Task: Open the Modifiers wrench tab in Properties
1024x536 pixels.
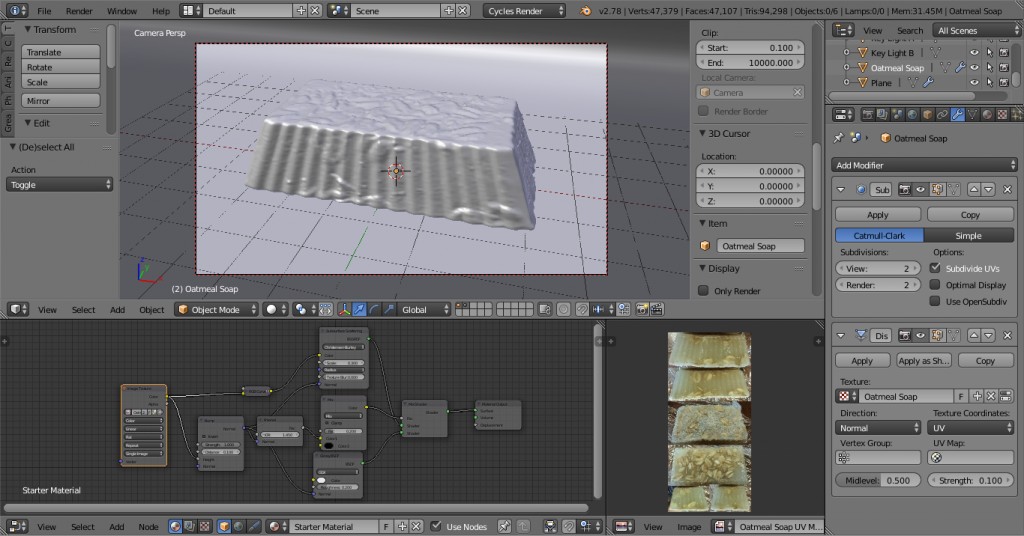Action: click(x=957, y=113)
